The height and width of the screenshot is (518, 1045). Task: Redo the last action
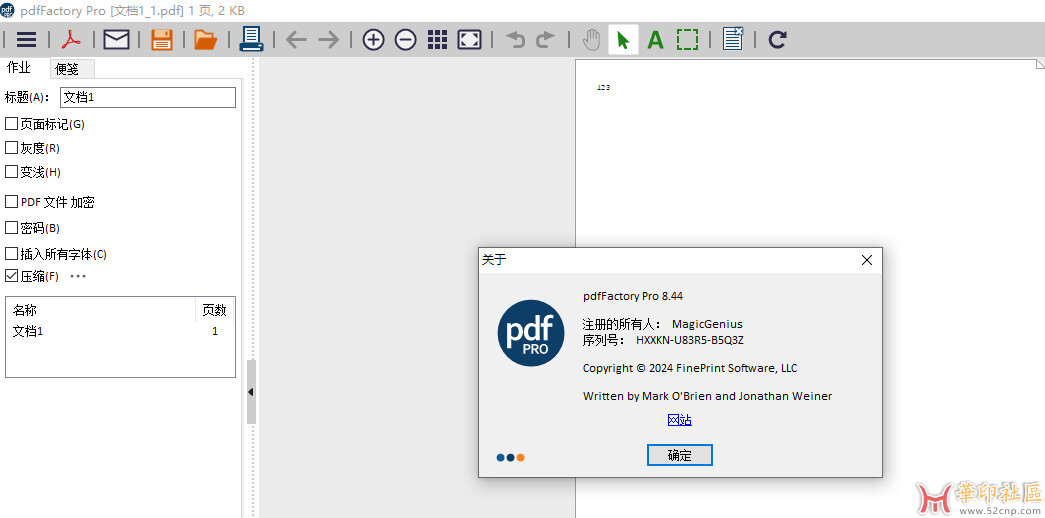(x=545, y=40)
